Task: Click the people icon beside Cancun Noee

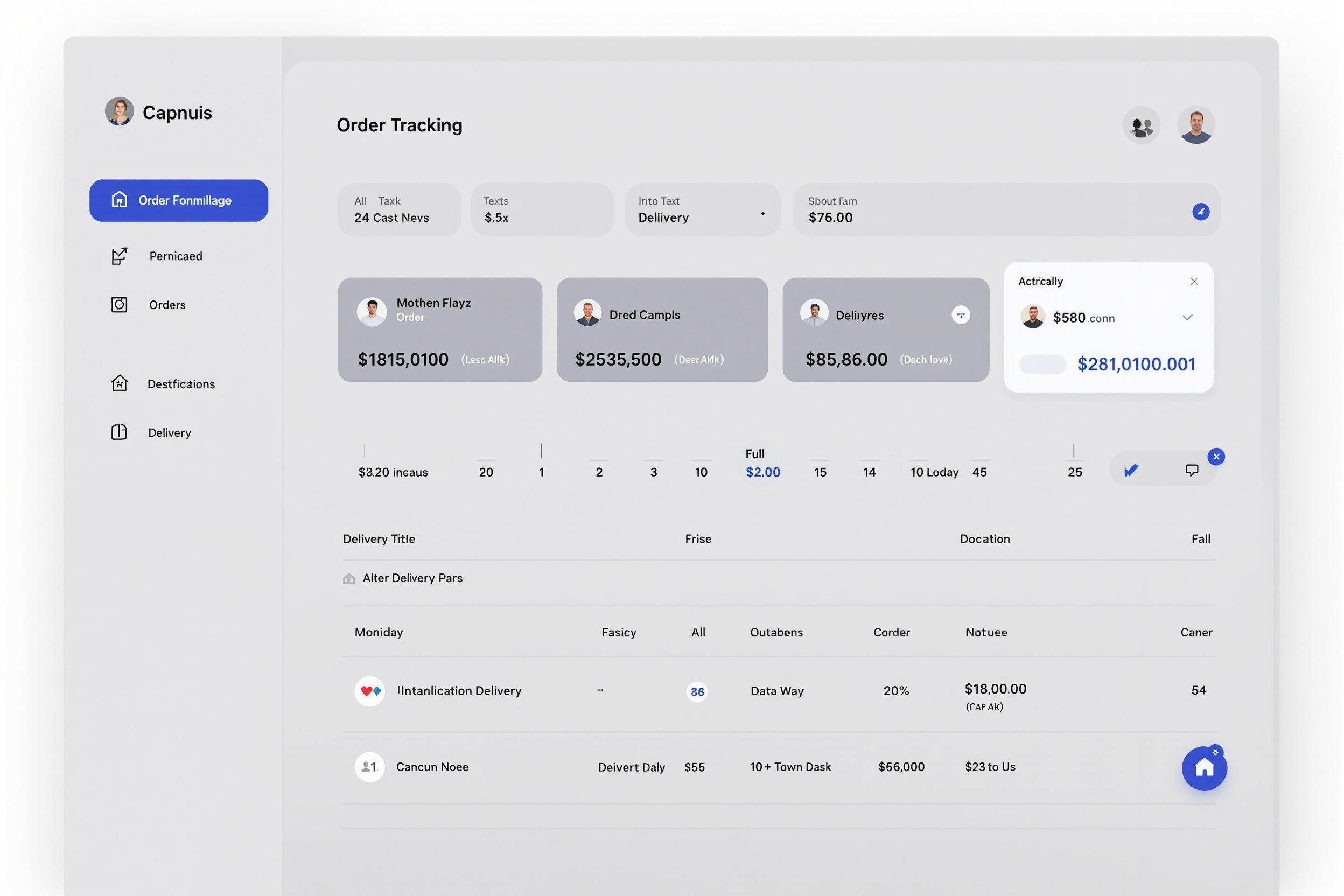Action: click(370, 767)
